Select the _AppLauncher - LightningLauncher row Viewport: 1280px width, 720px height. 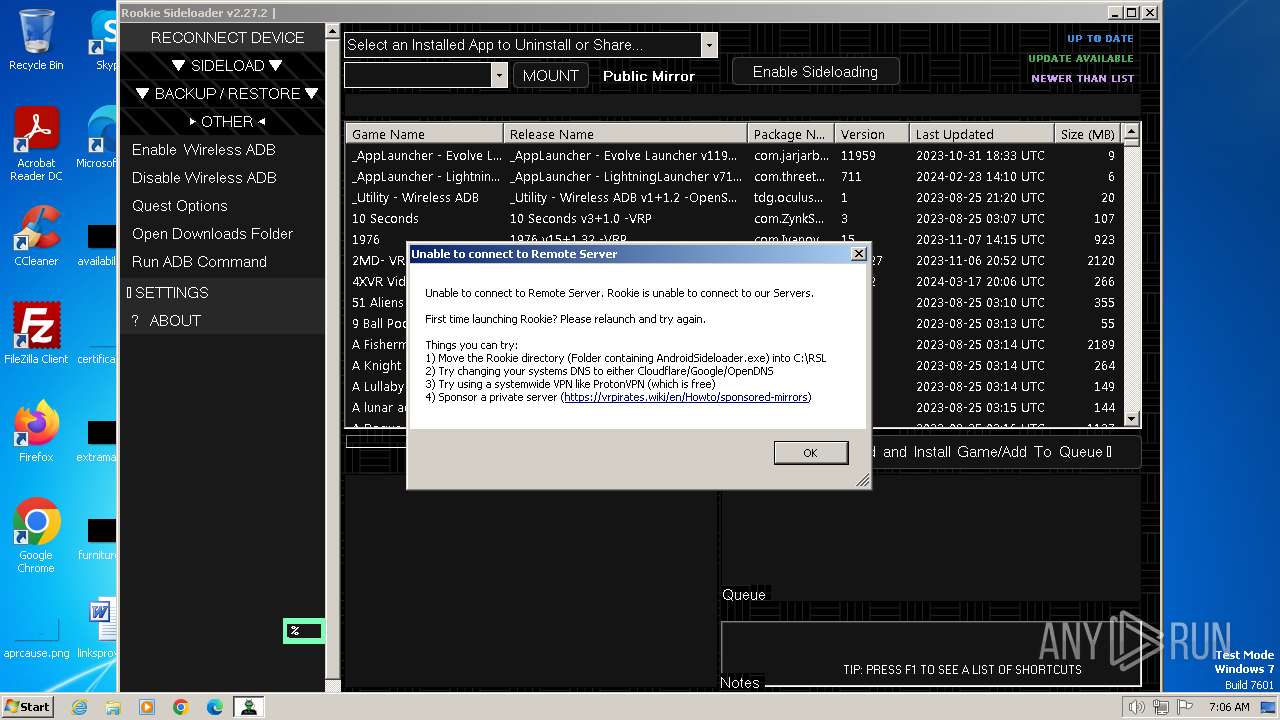coord(733,176)
